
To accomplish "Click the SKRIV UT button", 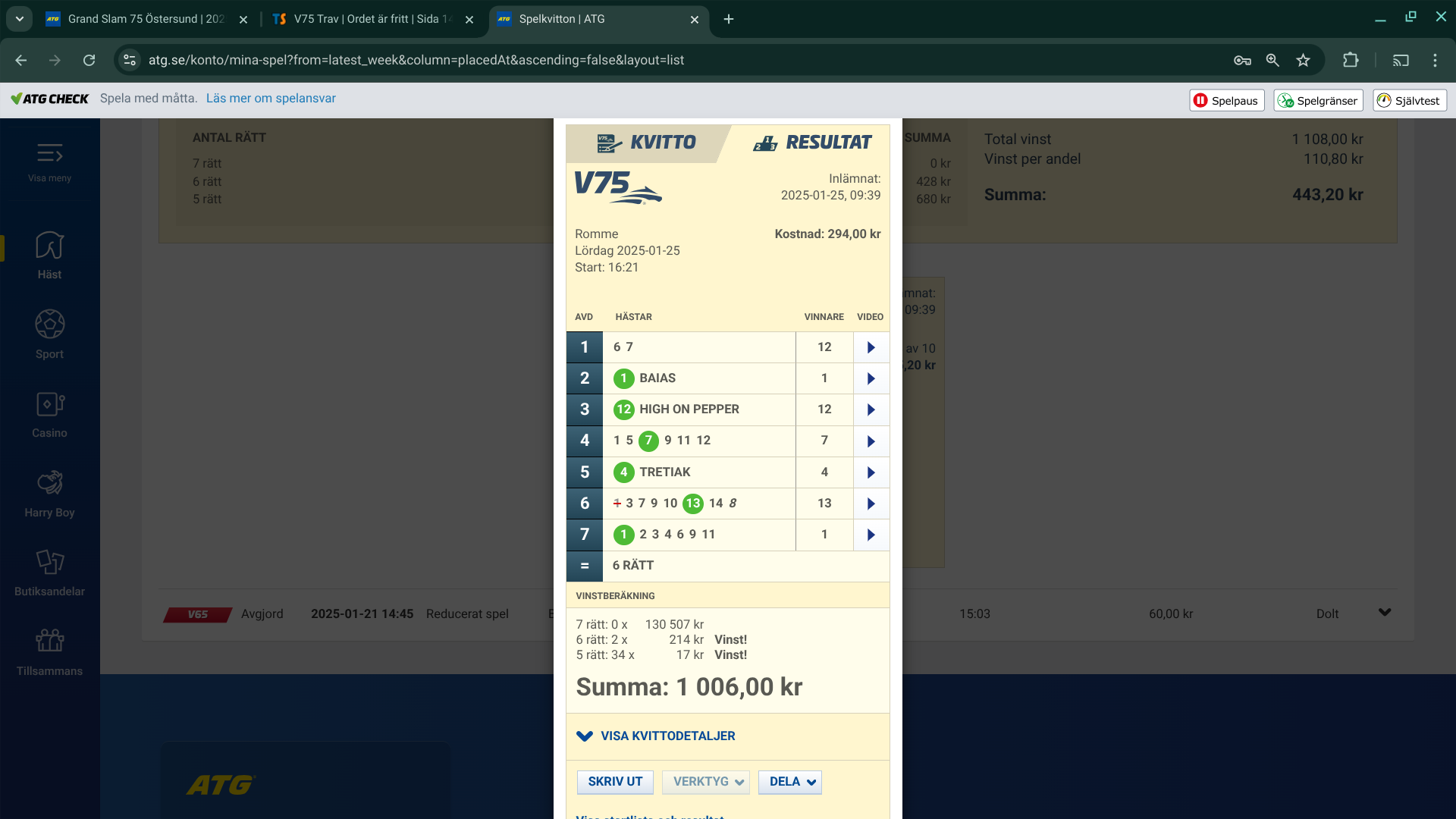I will (x=615, y=782).
